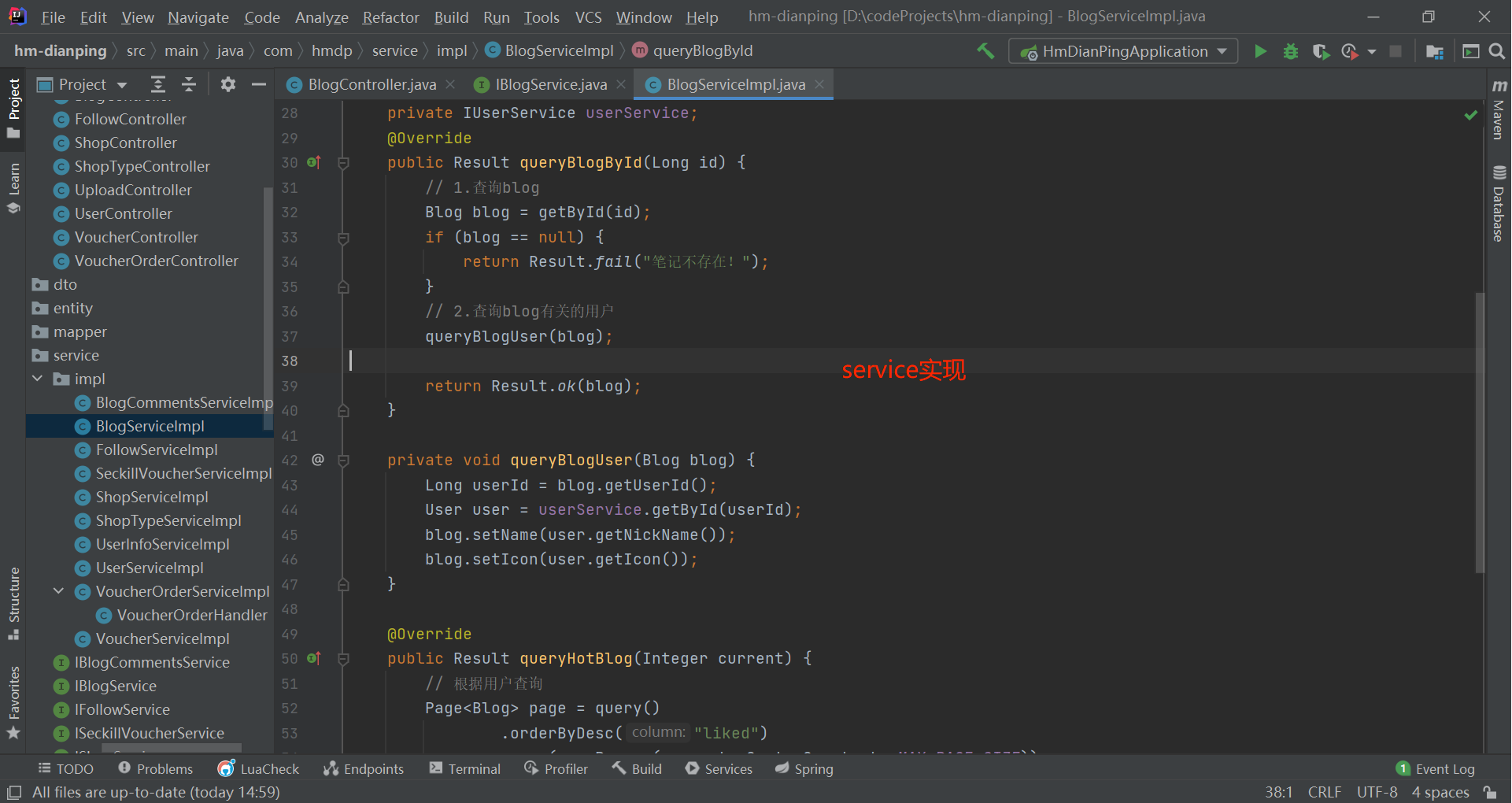1512x803 pixels.
Task: Collapse the VoucherOrderServiceImpl node
Action: tap(59, 591)
